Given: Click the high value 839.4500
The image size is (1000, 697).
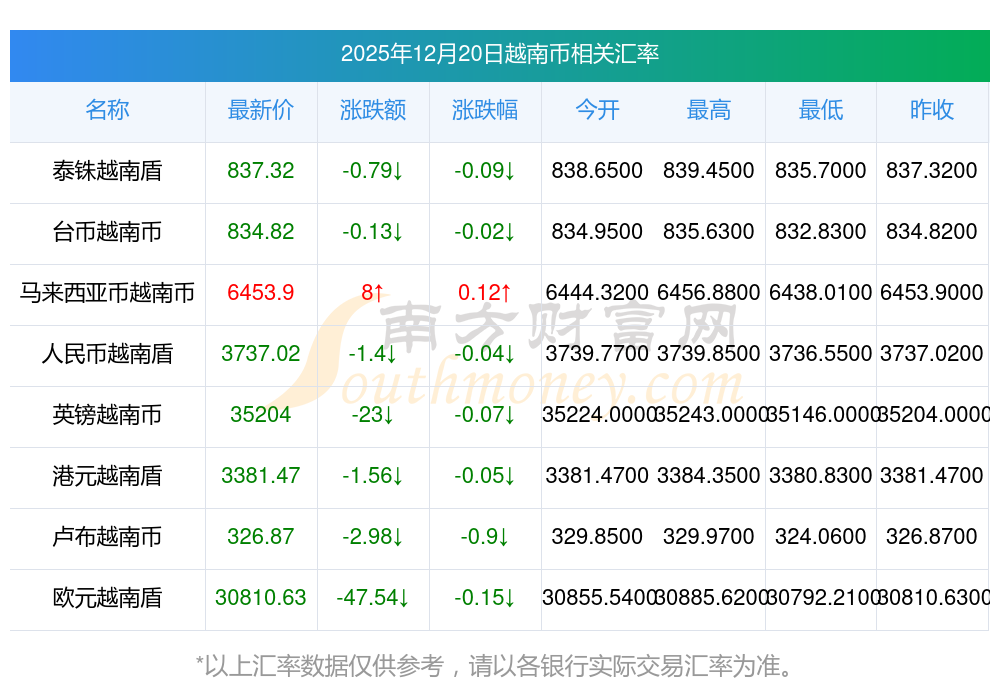Looking at the screenshot, I should click(x=709, y=170).
